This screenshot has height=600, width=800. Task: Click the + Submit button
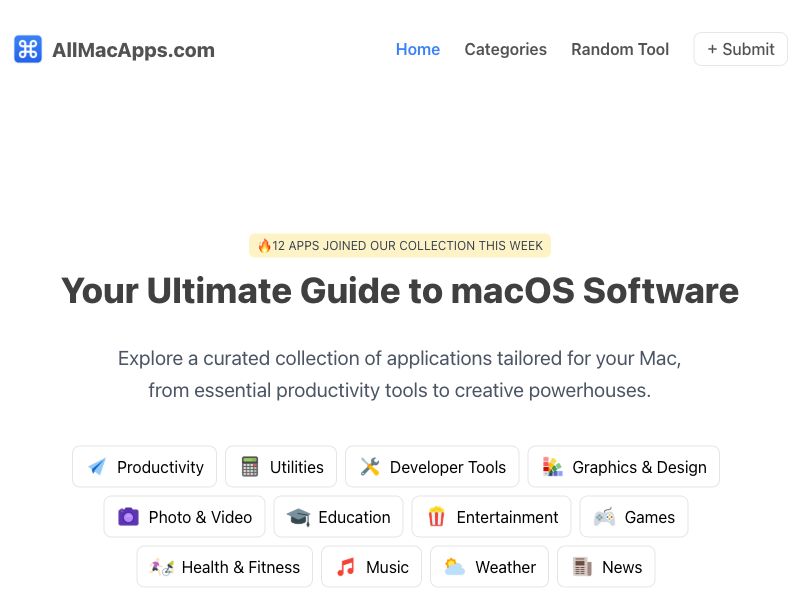coord(740,49)
